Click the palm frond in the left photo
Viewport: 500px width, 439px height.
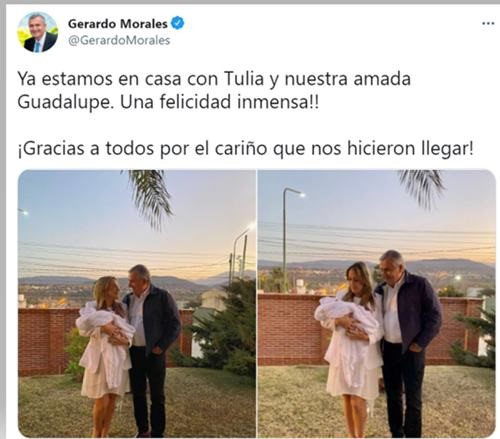tap(150, 195)
